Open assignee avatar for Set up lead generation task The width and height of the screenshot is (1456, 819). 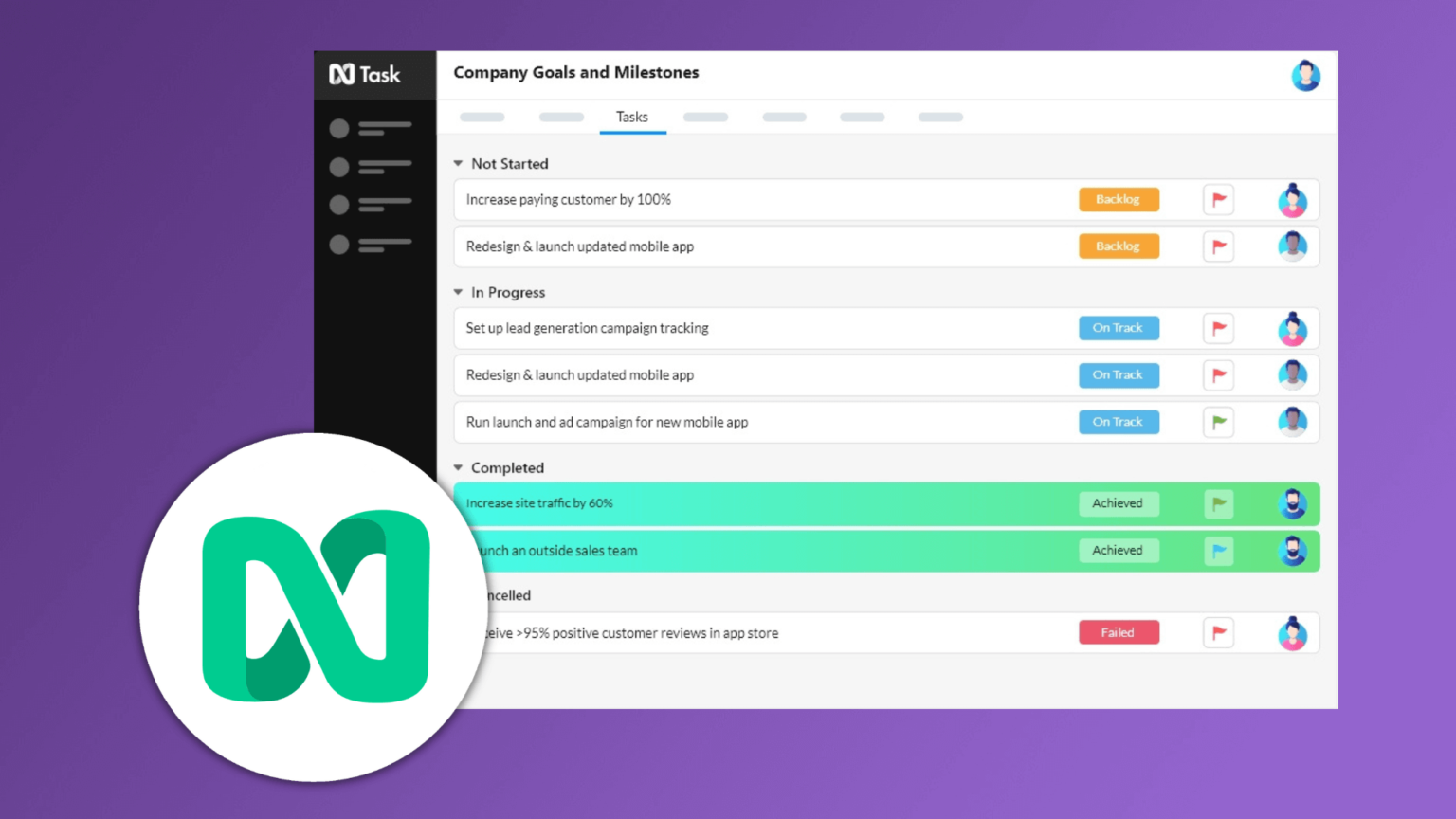[x=1292, y=328]
